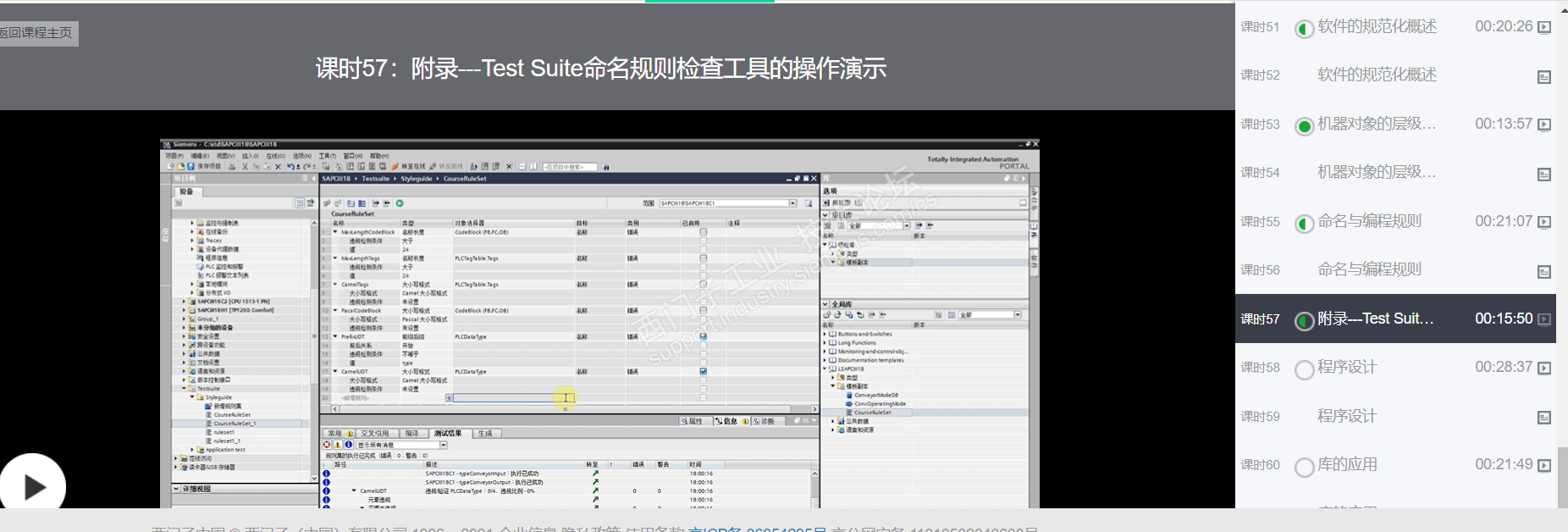Screen dimensions: 1568x532
Task: Uncheck 已启用 checkbox for CamelUDT rule
Action: tap(703, 372)
